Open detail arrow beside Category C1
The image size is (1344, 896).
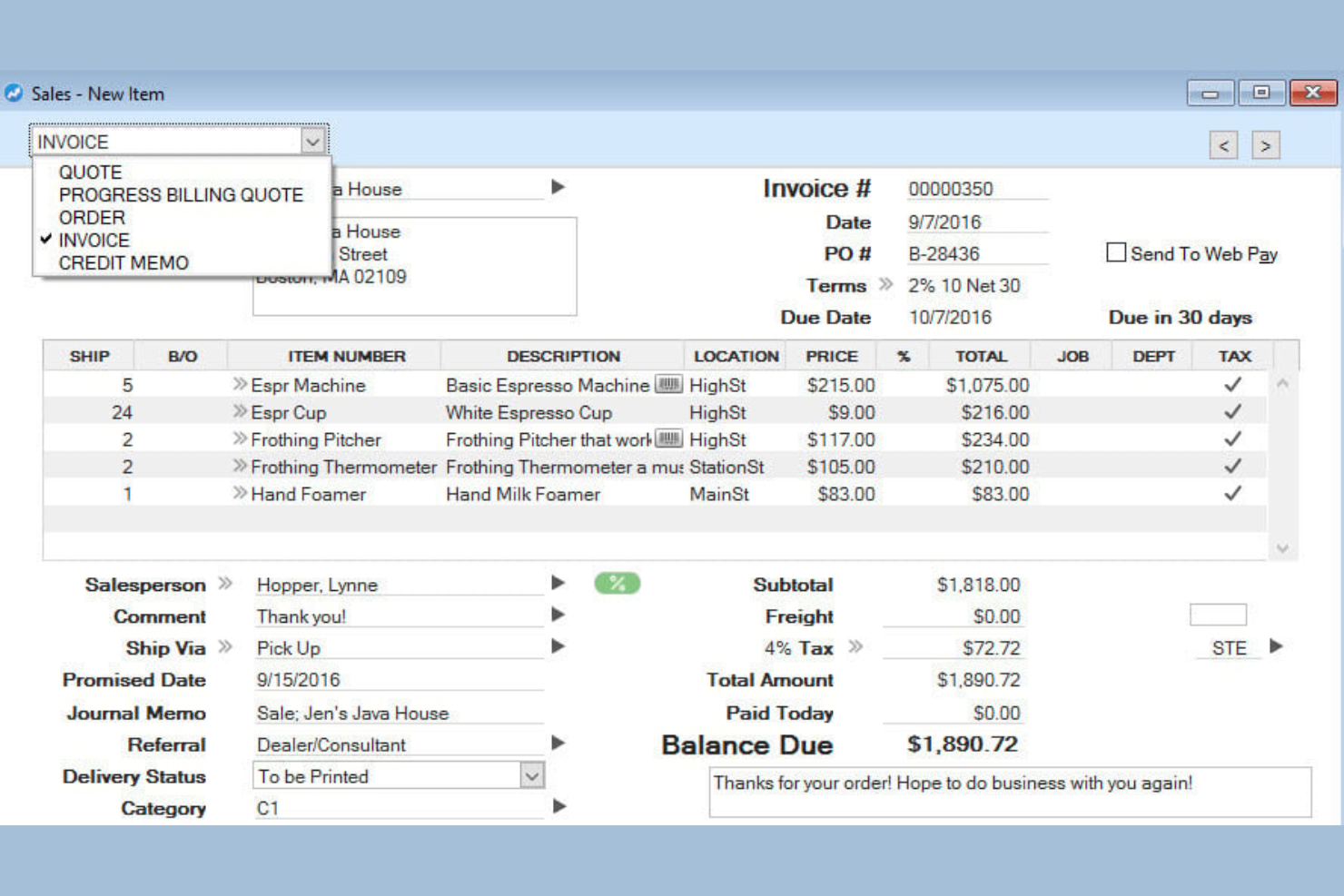tap(558, 806)
